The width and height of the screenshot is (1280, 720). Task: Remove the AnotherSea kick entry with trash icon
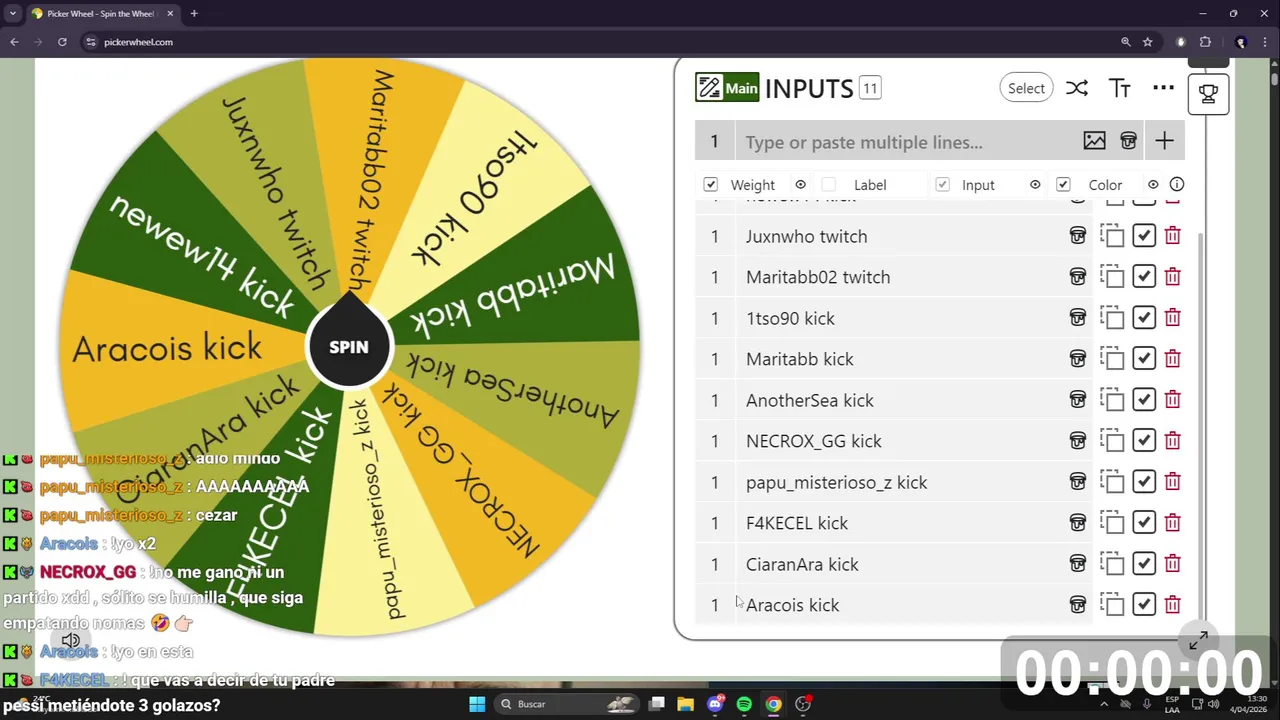point(1172,400)
